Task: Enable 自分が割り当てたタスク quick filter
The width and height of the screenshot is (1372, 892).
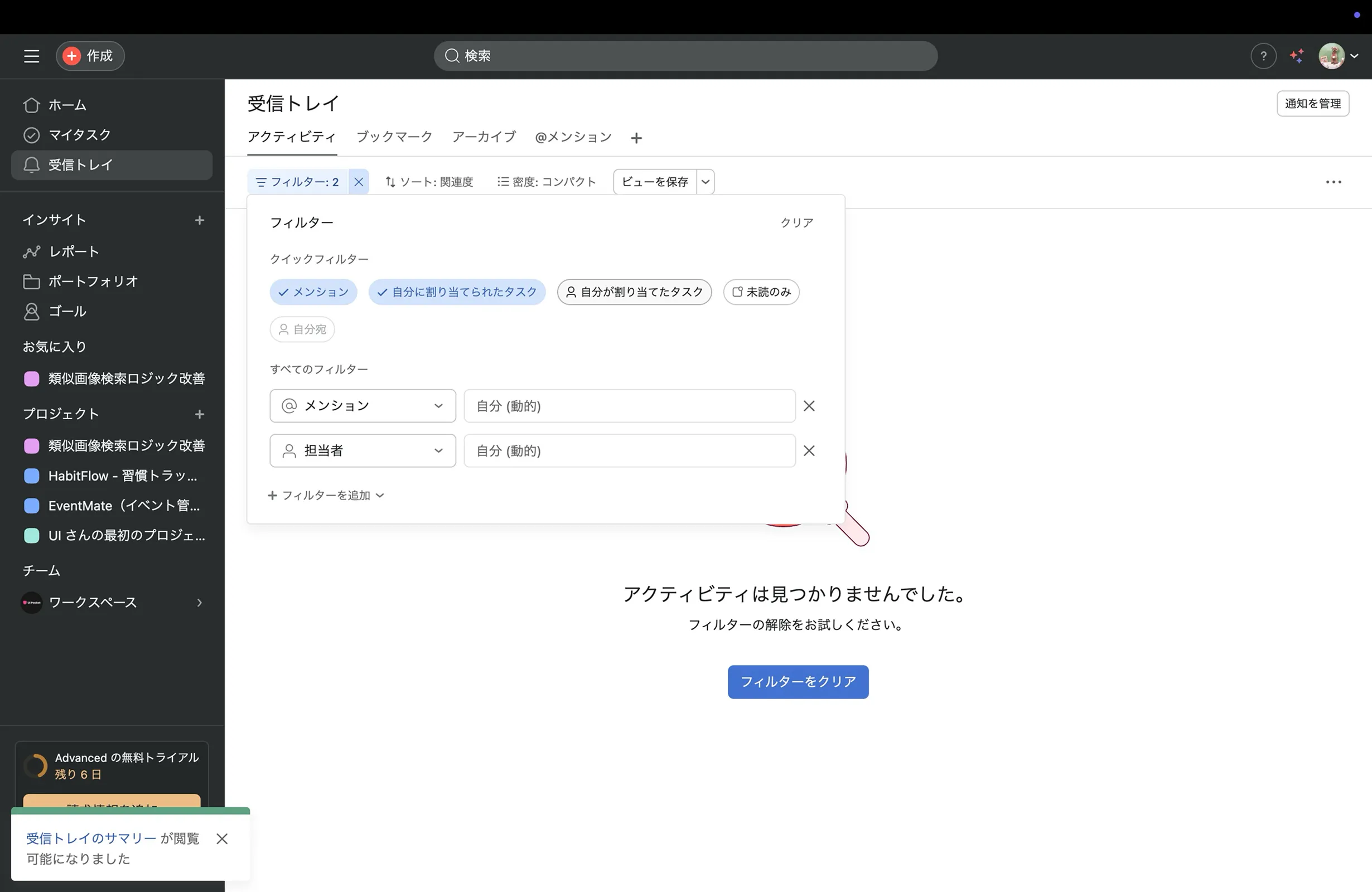Action: 634,292
